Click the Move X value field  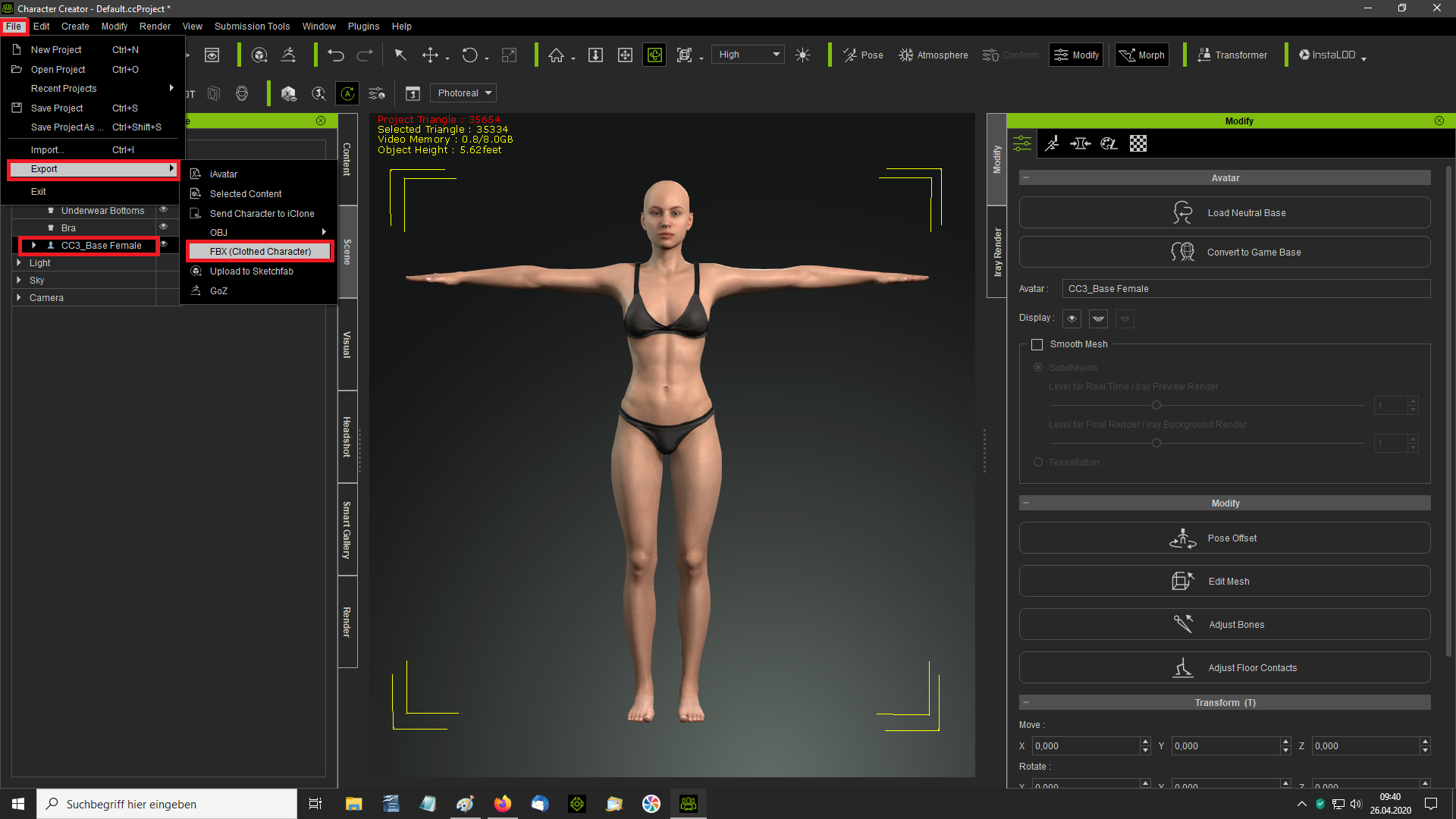1086,746
